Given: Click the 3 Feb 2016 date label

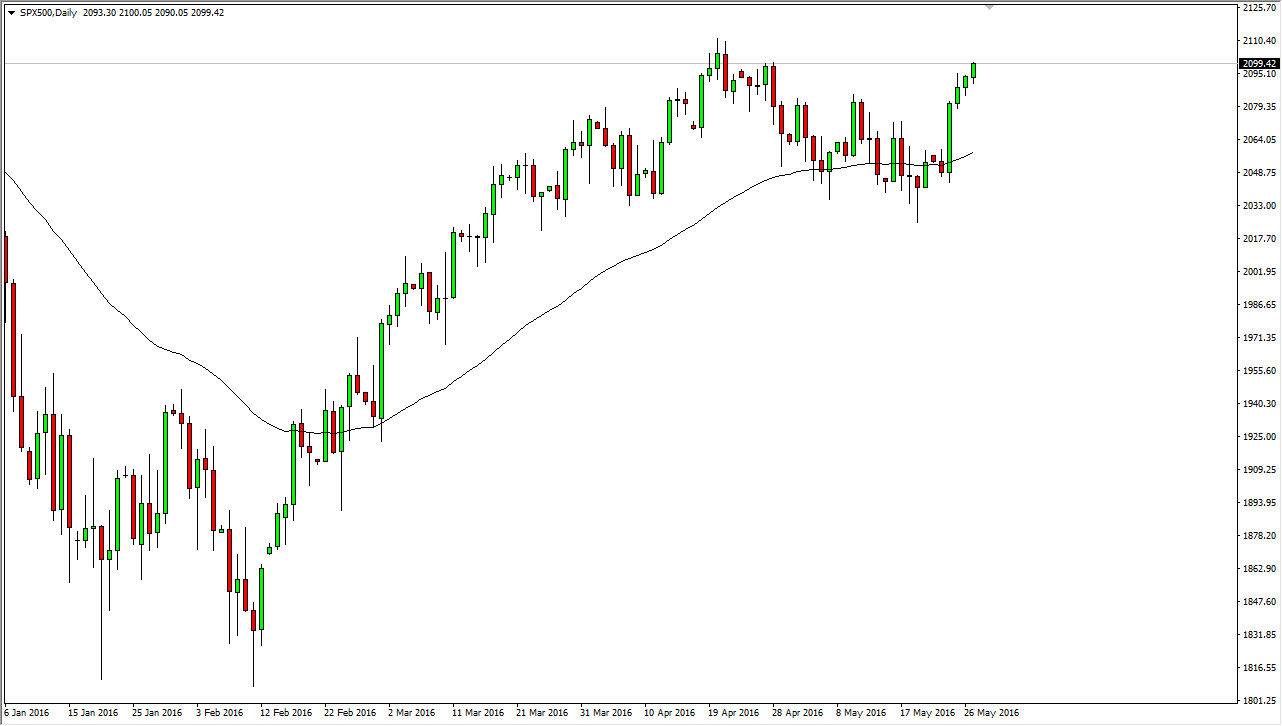Looking at the screenshot, I should pyautogui.click(x=220, y=713).
